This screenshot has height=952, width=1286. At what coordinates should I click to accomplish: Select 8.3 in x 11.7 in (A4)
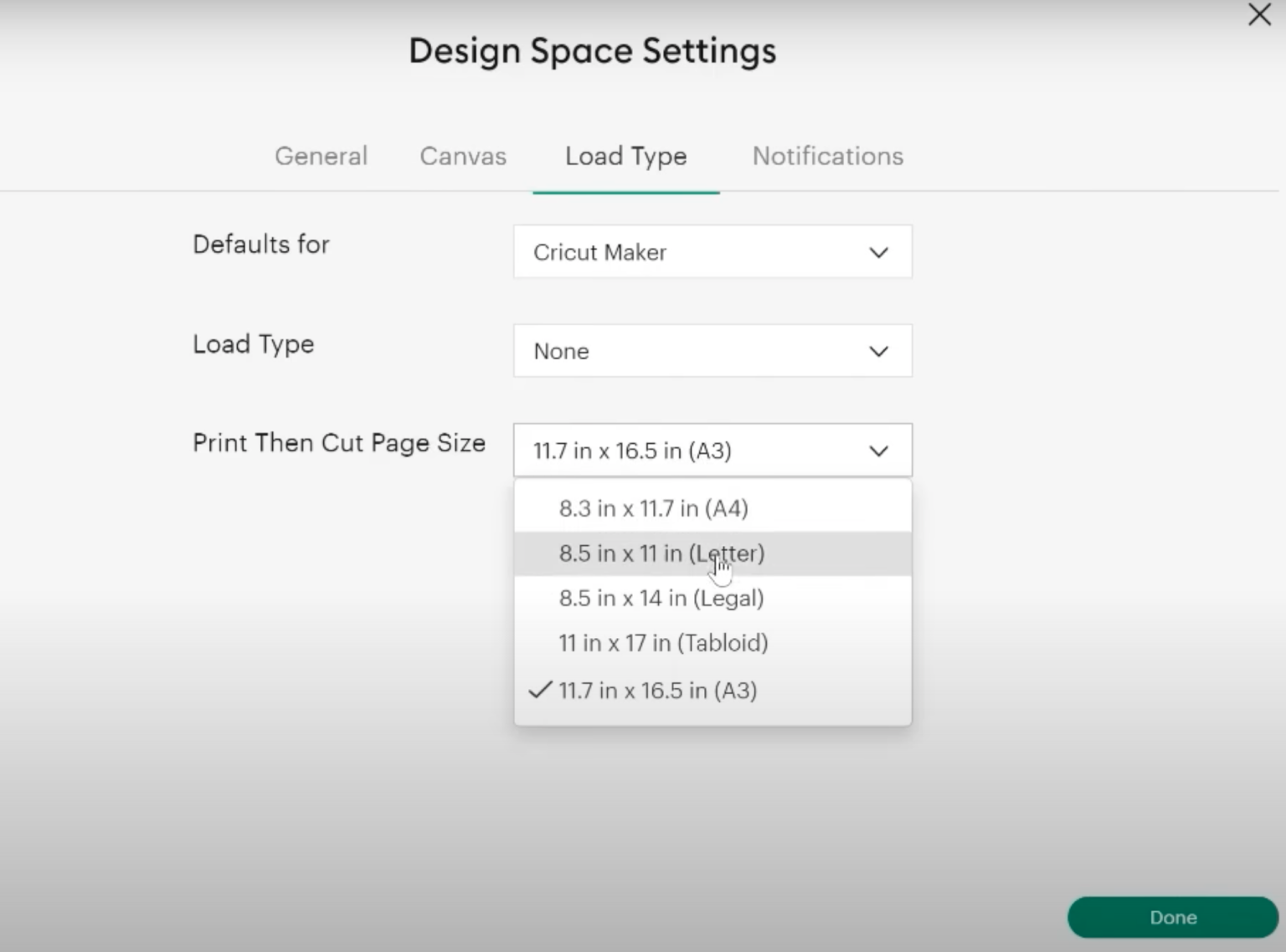tap(653, 507)
